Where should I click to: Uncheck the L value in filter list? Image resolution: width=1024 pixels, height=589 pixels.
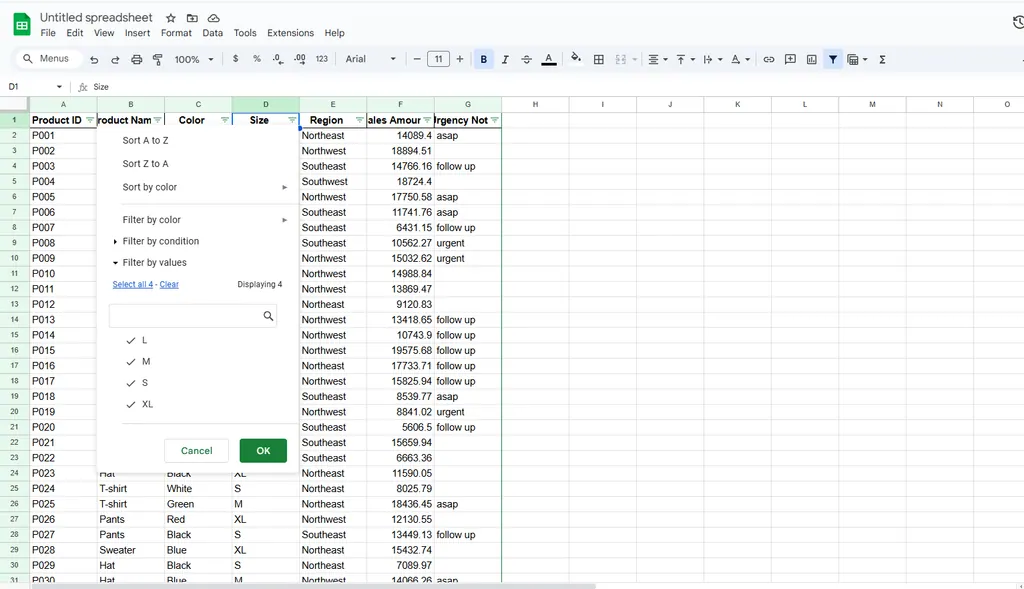click(x=131, y=340)
